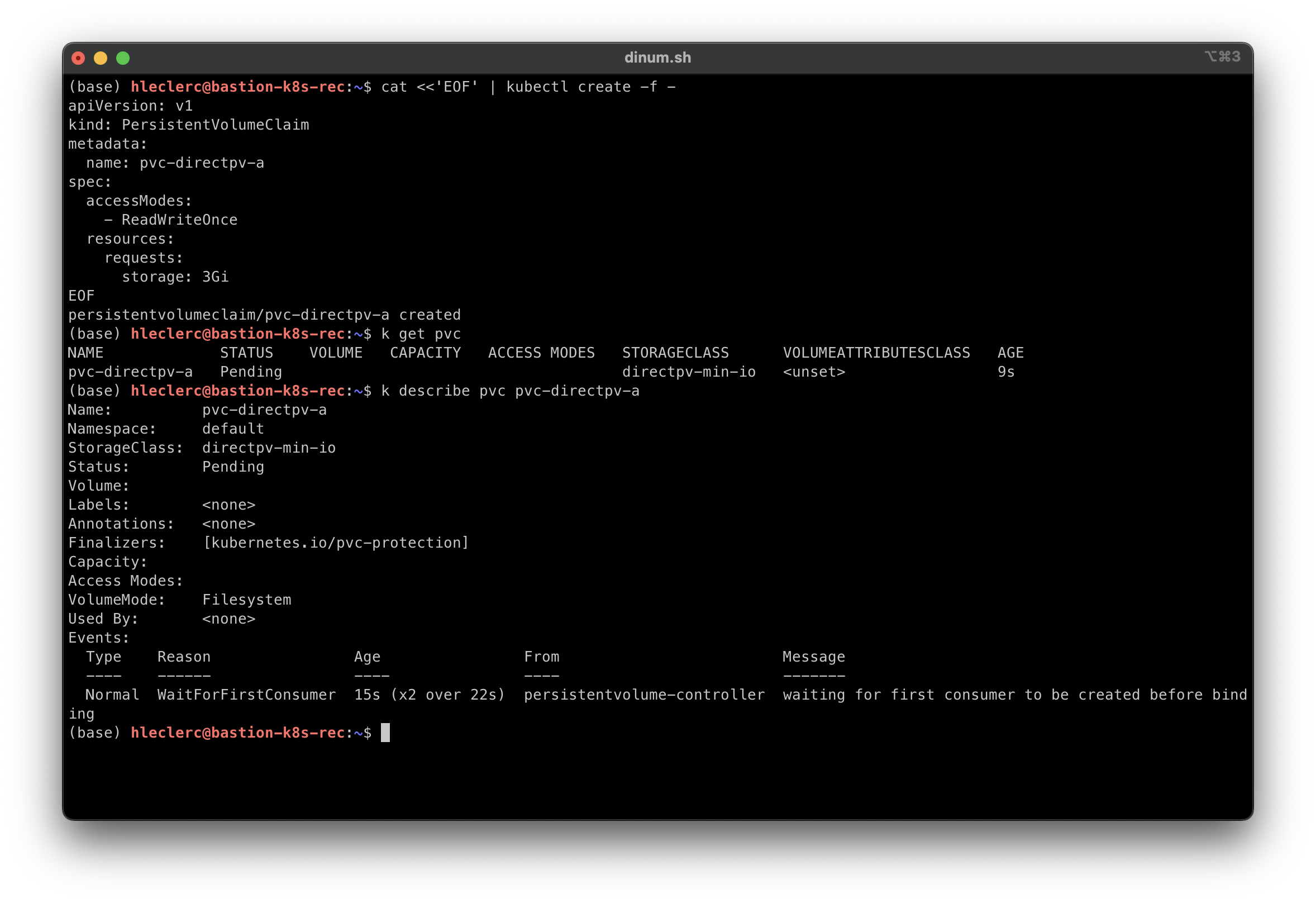Click 'k describe pvc pvc-directpv-a' command text
Viewport: 1316px width, 903px height.
(509, 391)
